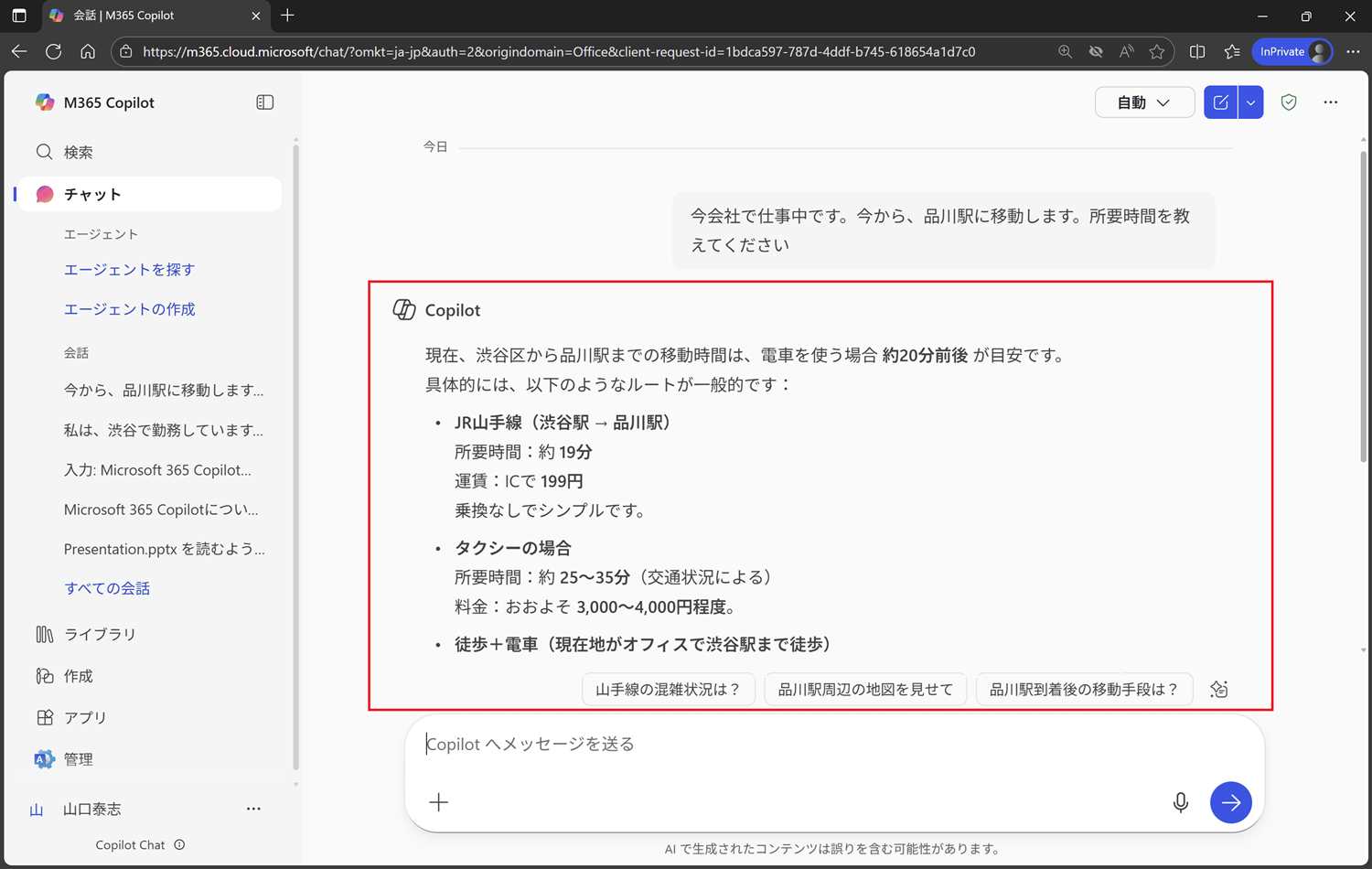Viewport: 1372px width, 869px height.
Task: Click the address bar URL
Action: click(x=559, y=51)
